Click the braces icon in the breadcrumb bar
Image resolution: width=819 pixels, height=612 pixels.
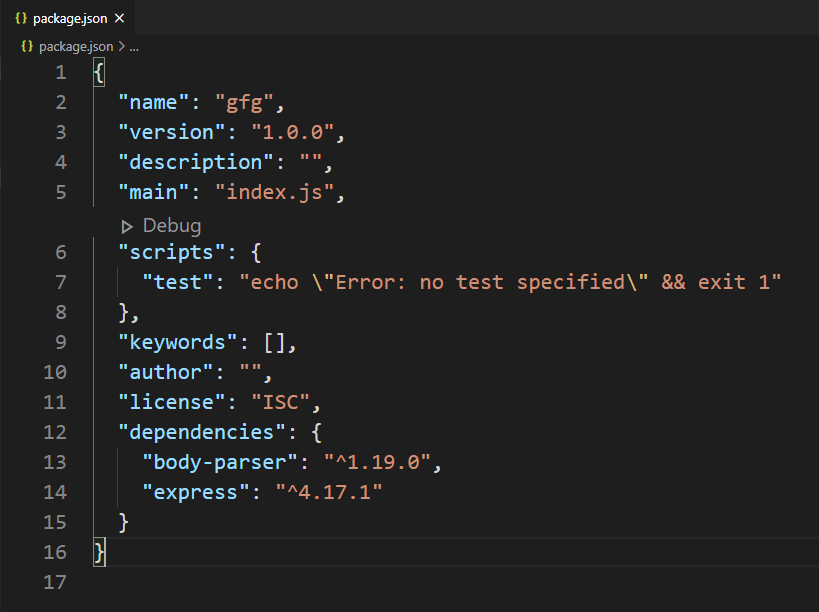(27, 46)
